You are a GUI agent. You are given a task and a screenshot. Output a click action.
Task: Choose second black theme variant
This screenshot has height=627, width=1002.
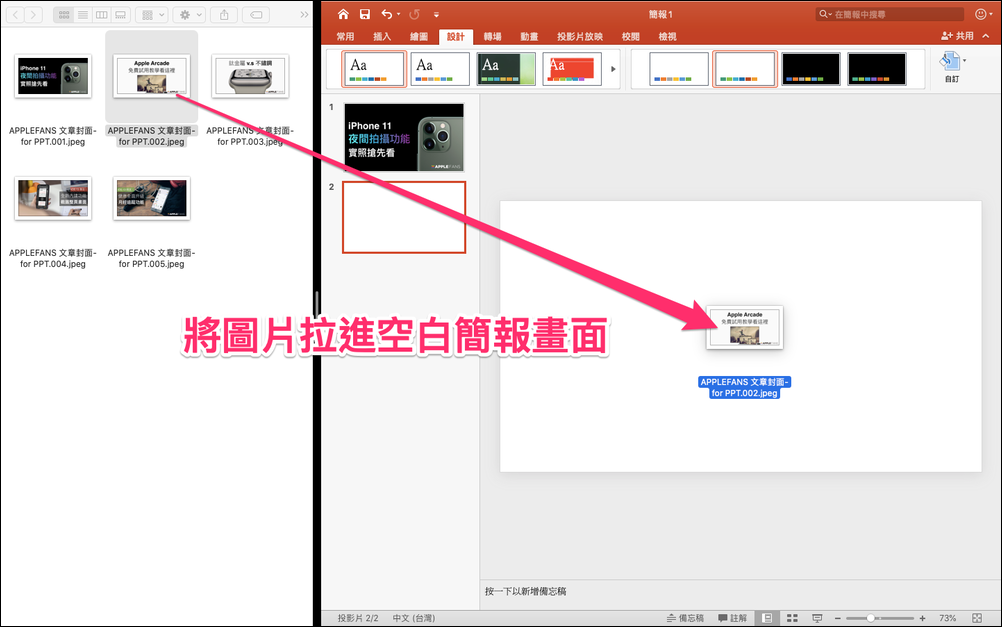point(877,69)
